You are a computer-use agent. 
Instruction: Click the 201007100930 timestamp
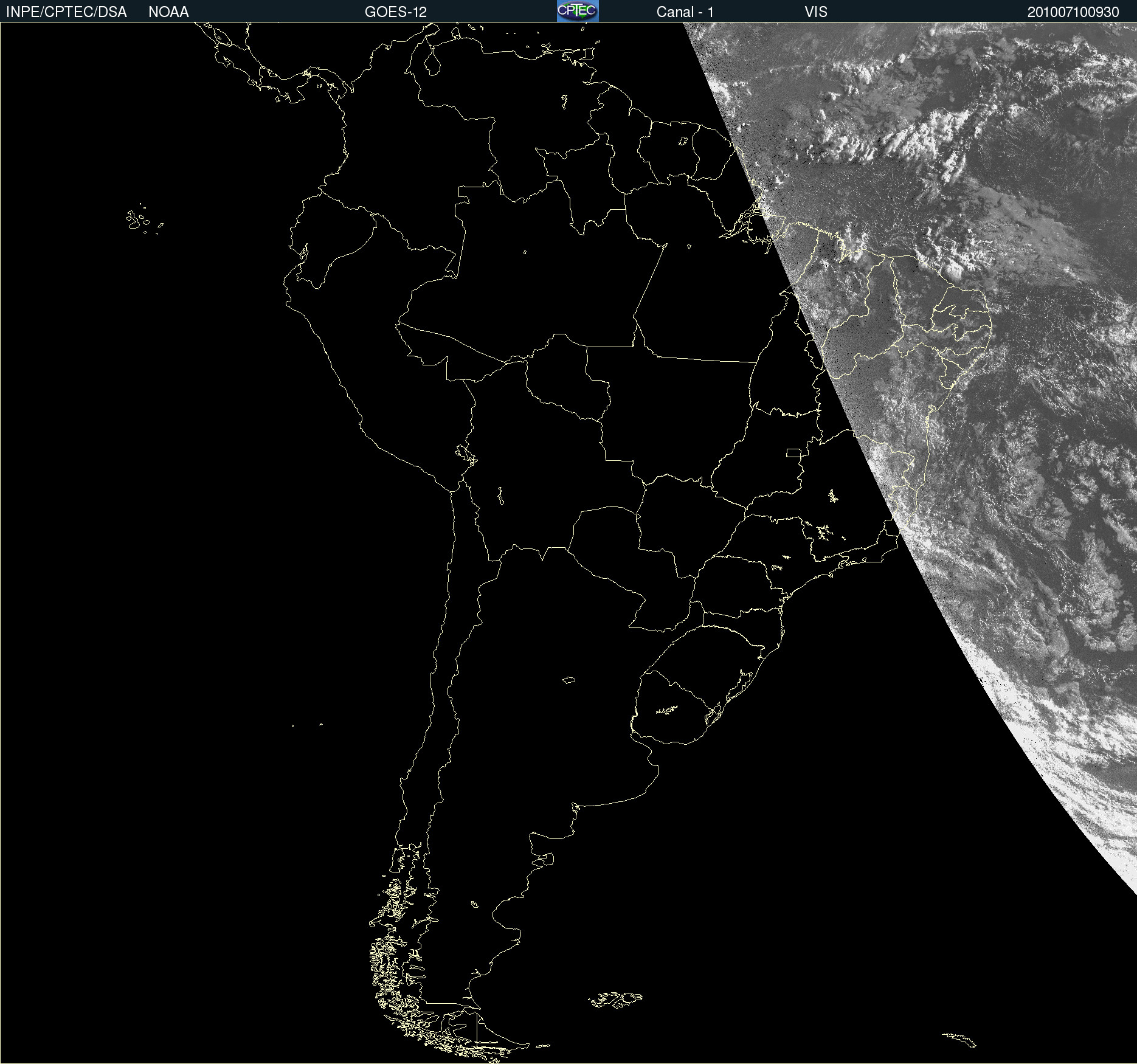coord(1073,12)
